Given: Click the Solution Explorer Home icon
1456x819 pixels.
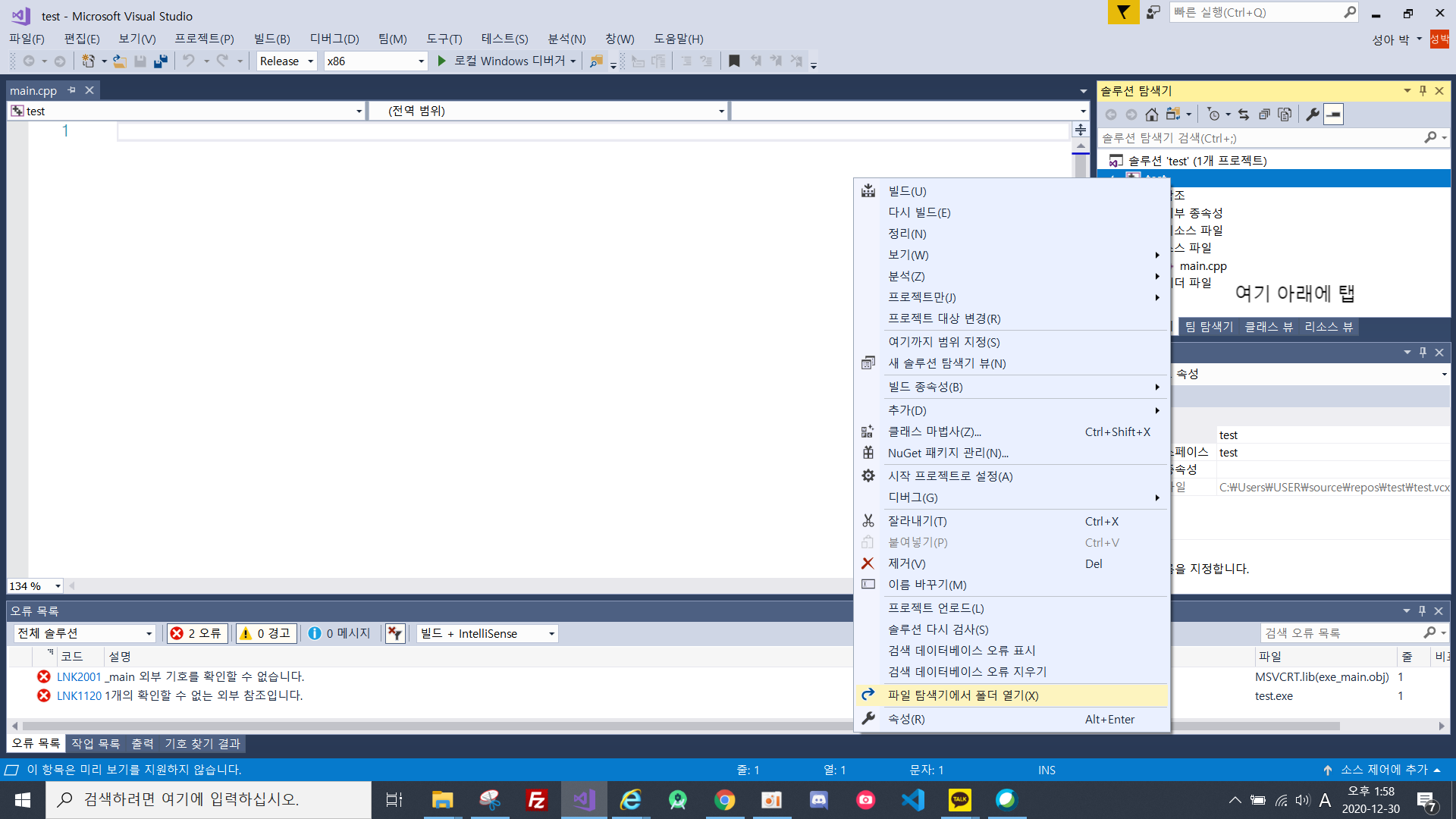Looking at the screenshot, I should click(1151, 115).
